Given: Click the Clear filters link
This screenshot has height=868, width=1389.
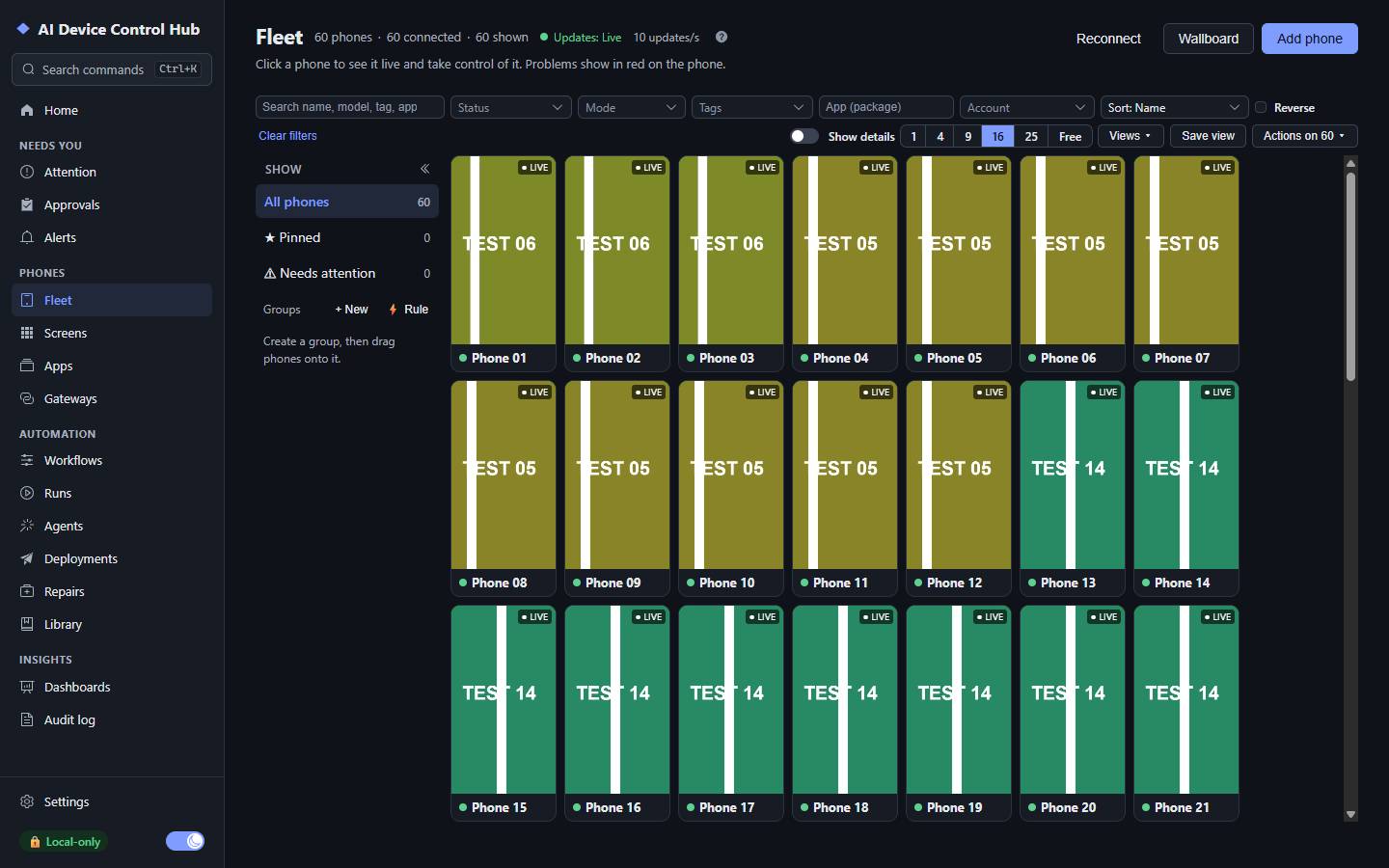Looking at the screenshot, I should tap(287, 136).
